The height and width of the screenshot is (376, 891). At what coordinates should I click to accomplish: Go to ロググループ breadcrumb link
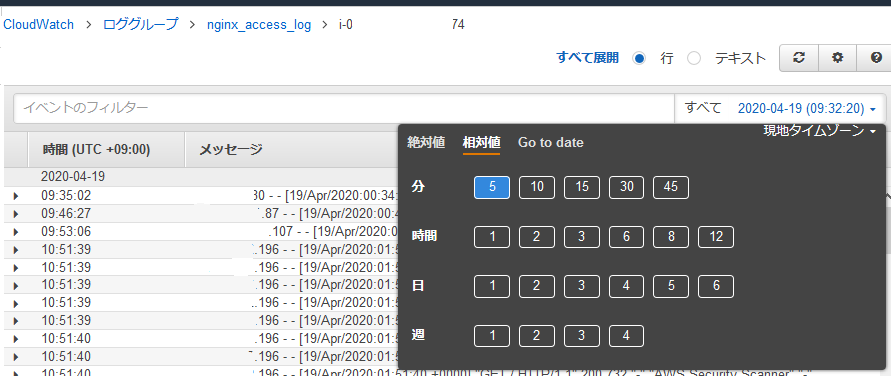(140, 25)
